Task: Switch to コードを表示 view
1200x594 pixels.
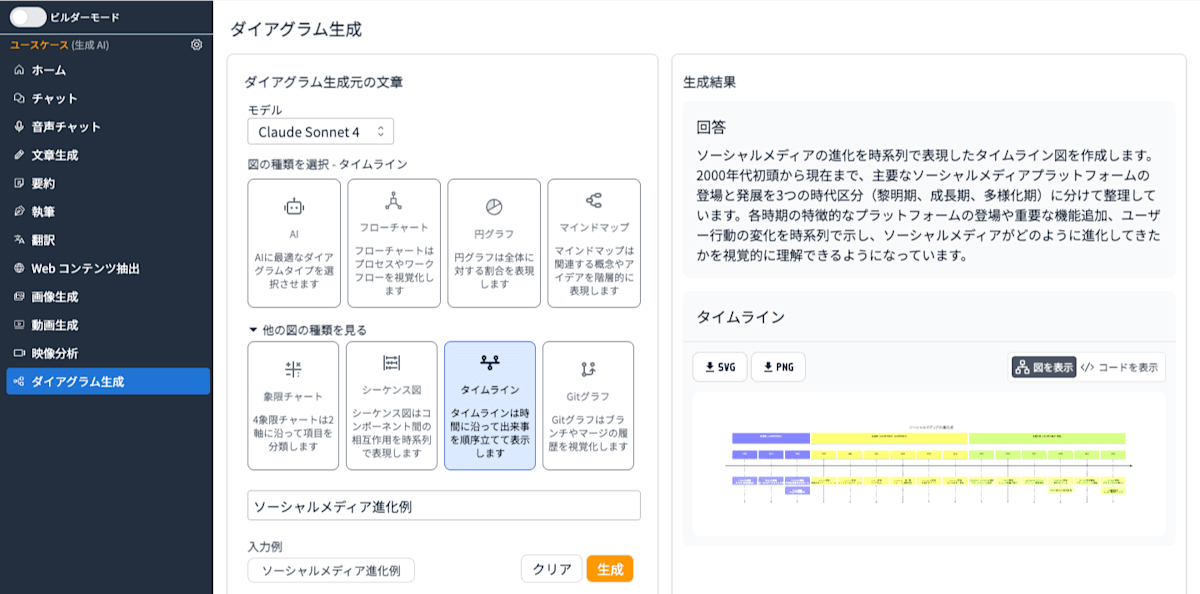Action: (1120, 367)
